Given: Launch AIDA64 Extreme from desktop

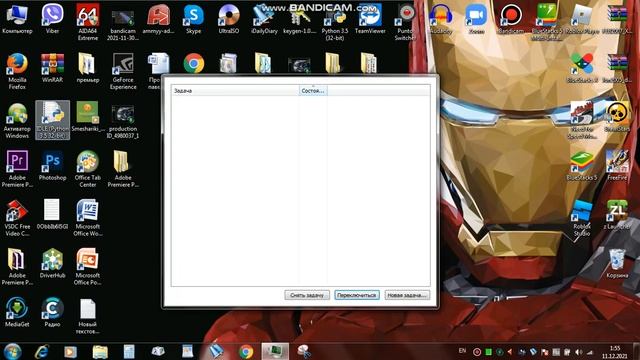Looking at the screenshot, I should tap(88, 22).
